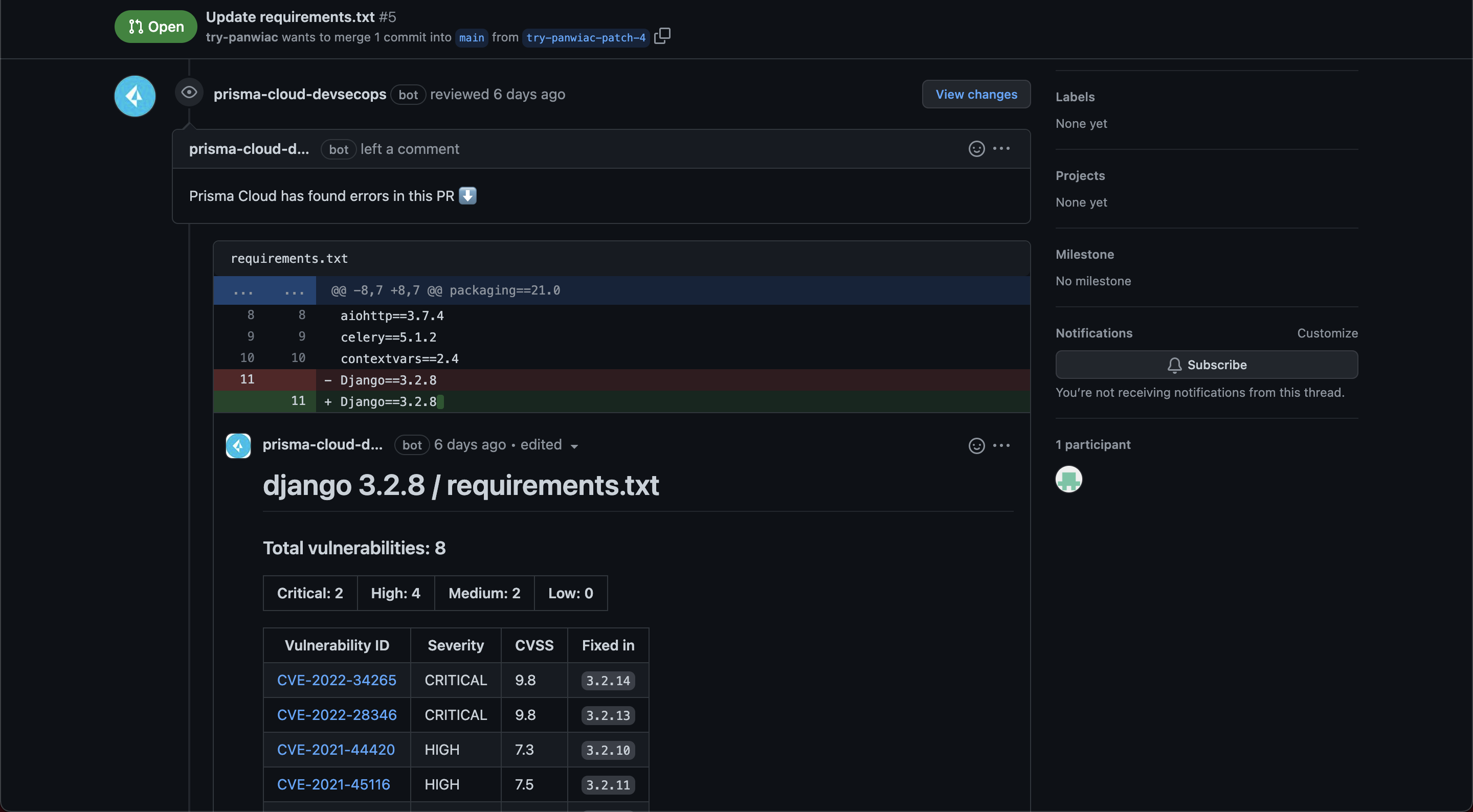
Task: Click the eye review icon
Action: tap(189, 92)
